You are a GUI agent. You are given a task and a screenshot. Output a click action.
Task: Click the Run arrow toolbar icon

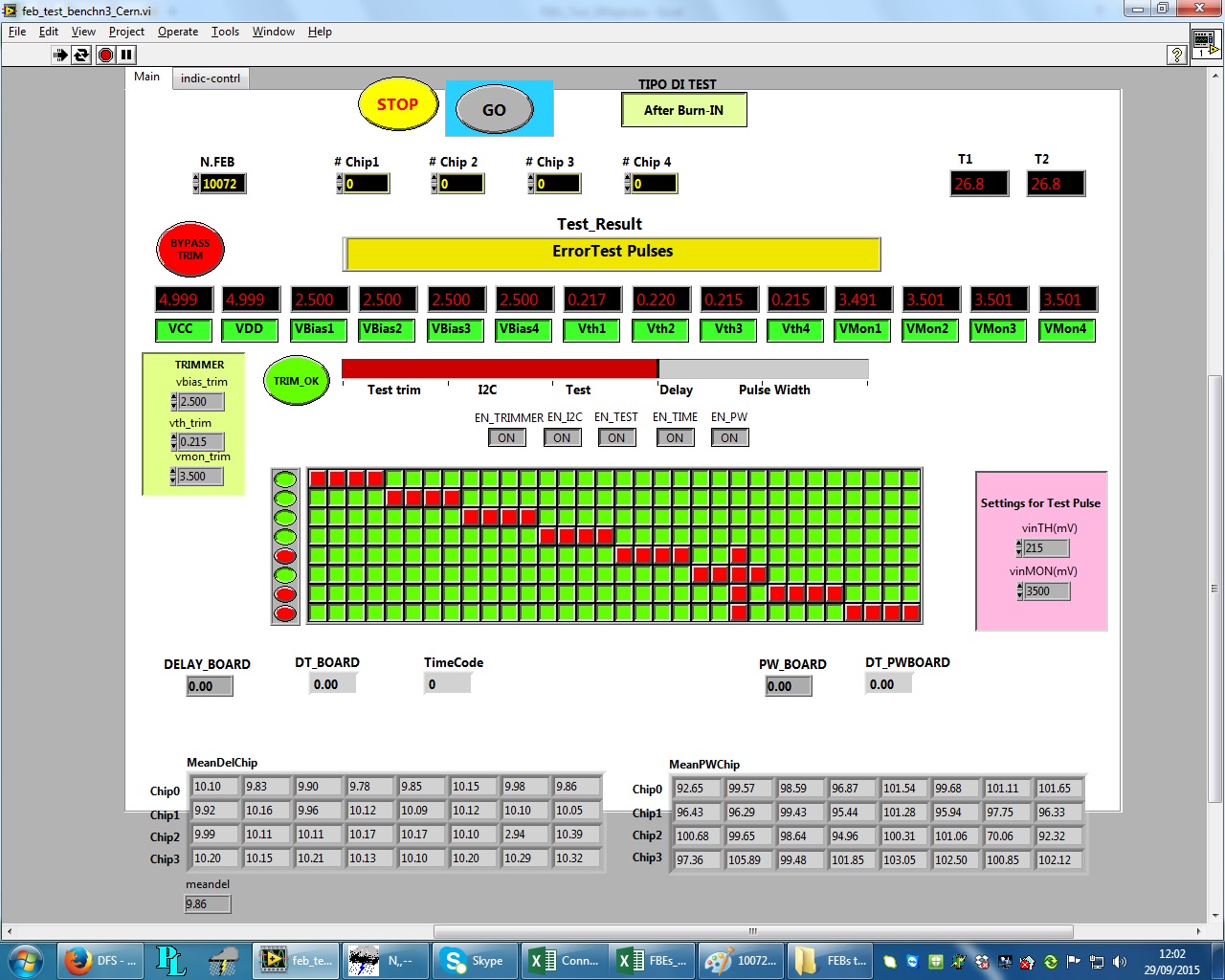[60, 55]
